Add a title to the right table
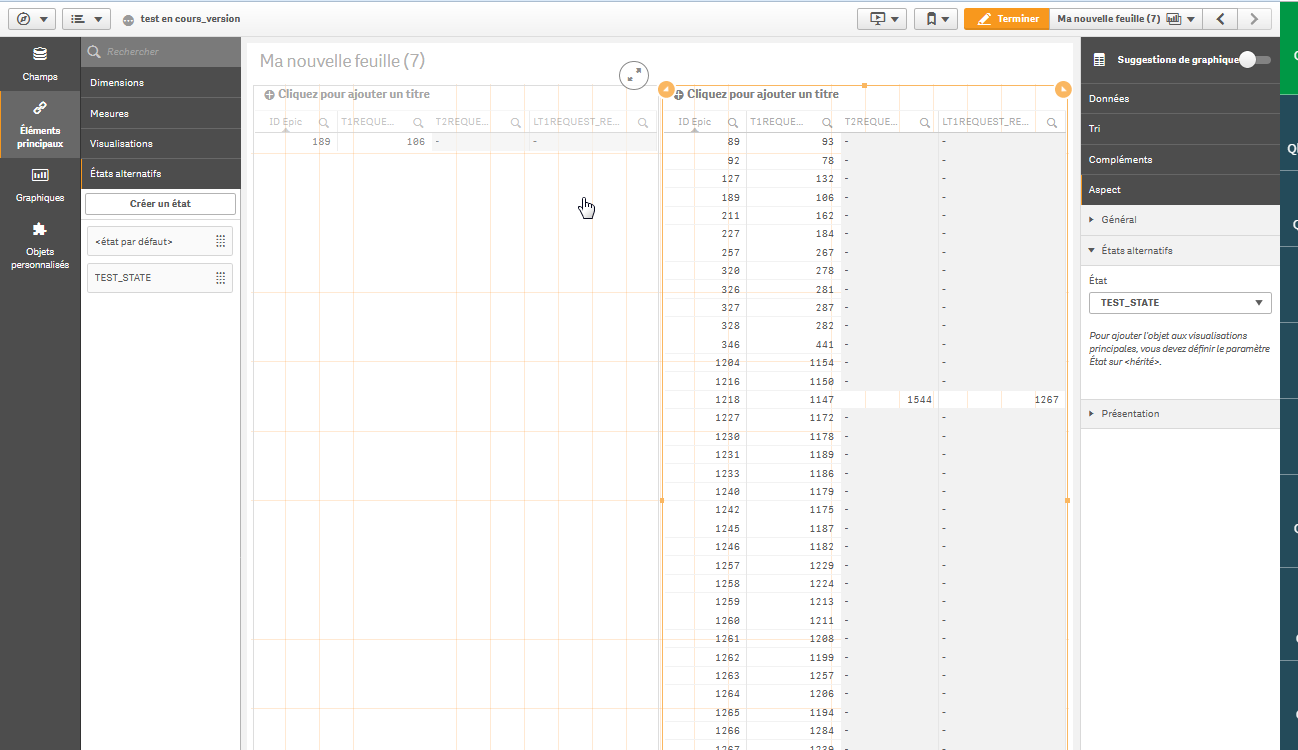The height and width of the screenshot is (750, 1298). click(x=757, y=94)
